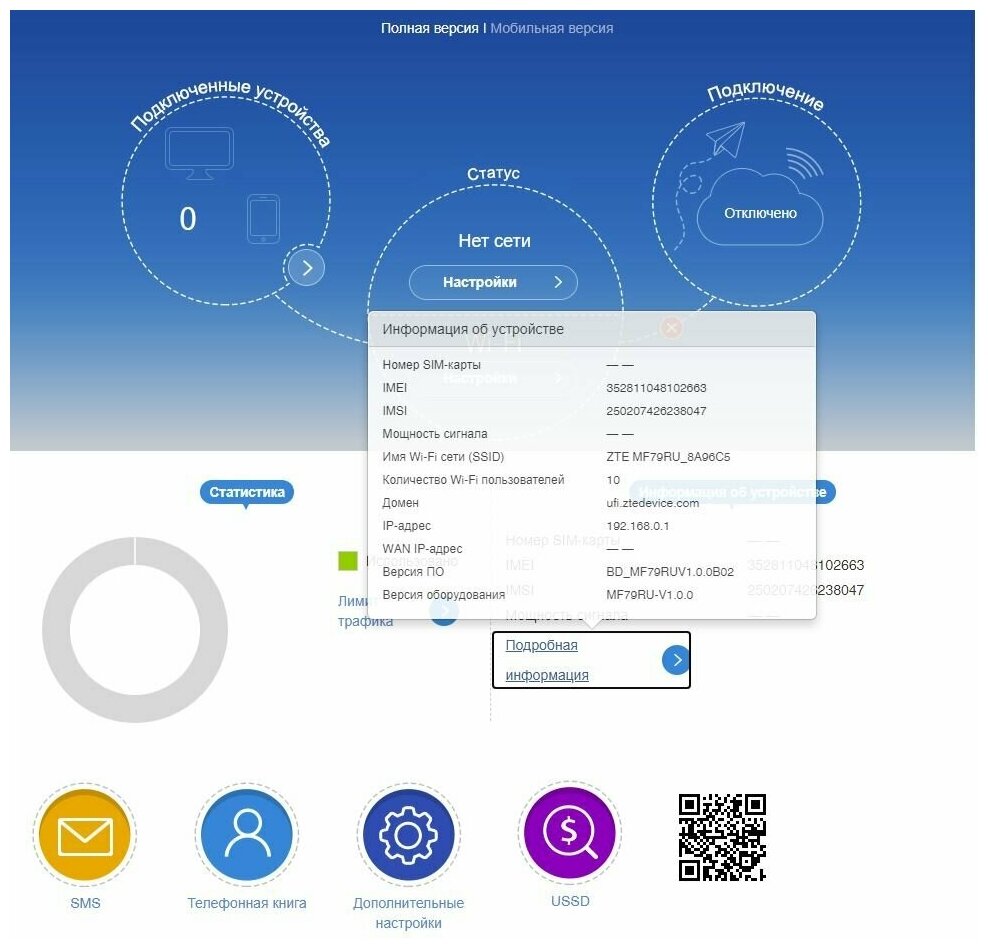This screenshot has height=949, width=988.
Task: Open the SMS envelope icon
Action: click(85, 836)
